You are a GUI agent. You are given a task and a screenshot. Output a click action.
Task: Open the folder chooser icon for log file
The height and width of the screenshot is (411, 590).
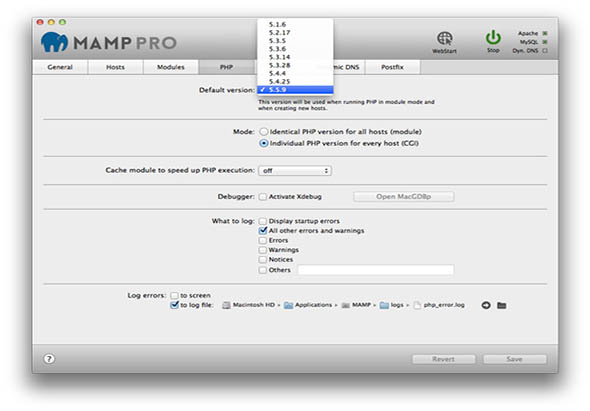502,305
